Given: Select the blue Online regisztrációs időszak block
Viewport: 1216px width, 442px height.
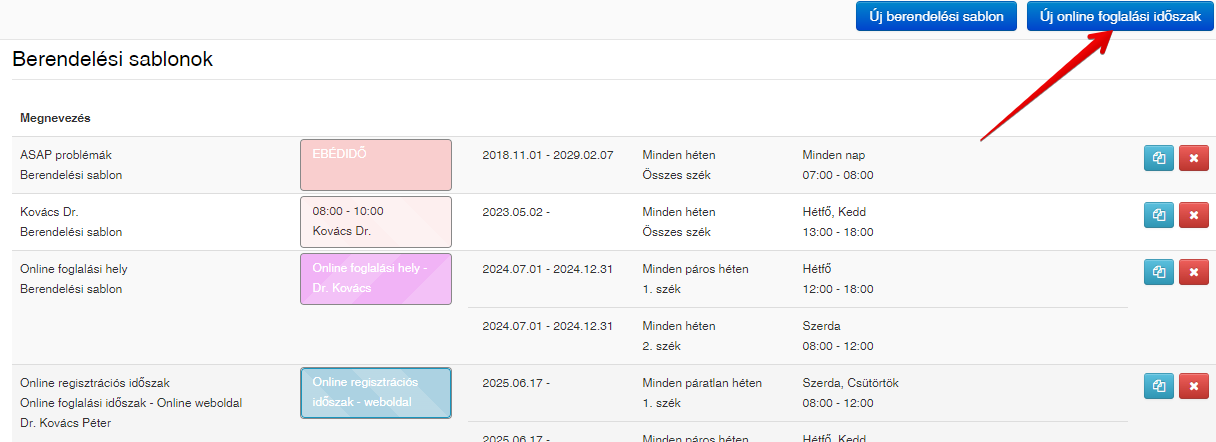Looking at the screenshot, I should (x=376, y=393).
